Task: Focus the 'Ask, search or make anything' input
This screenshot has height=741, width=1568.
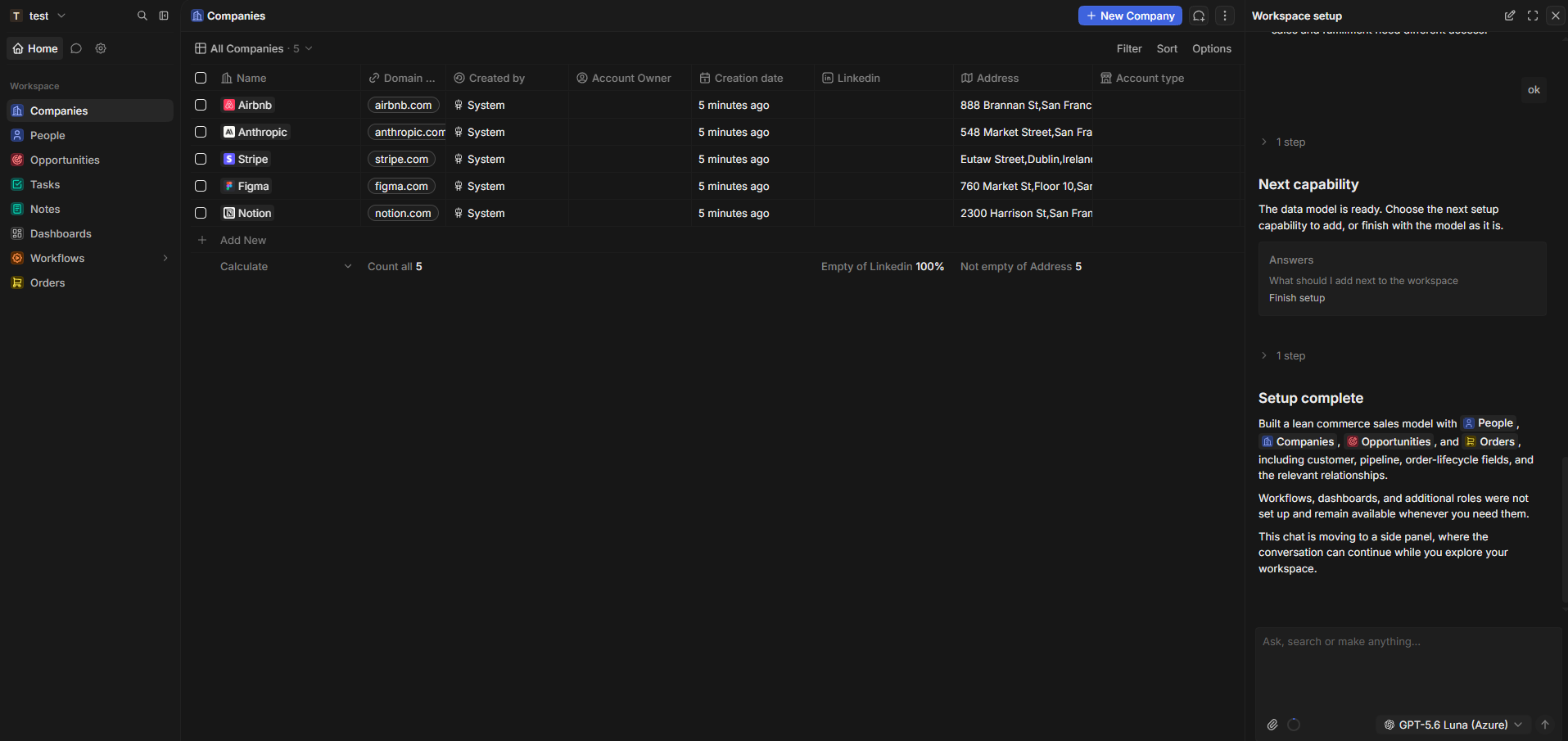Action: pyautogui.click(x=1408, y=667)
